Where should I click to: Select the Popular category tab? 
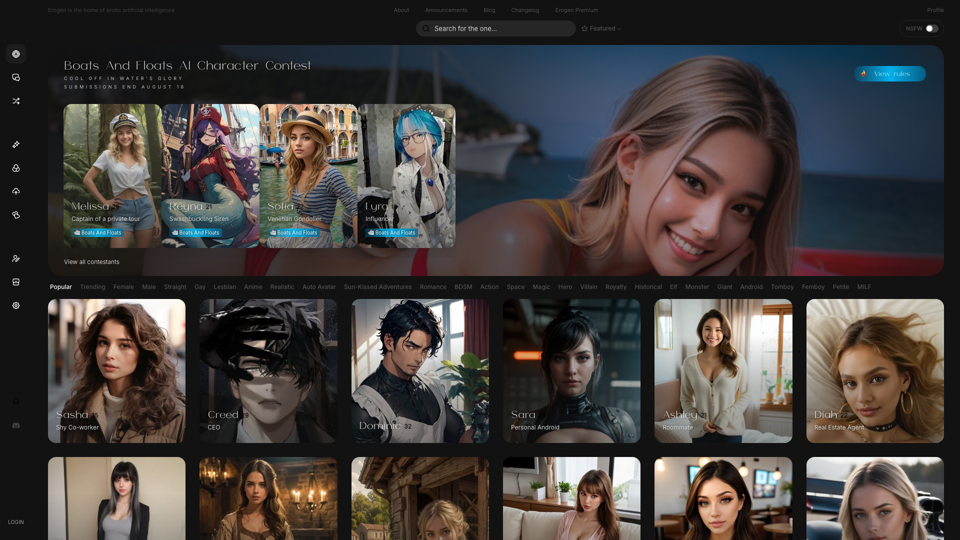(61, 287)
